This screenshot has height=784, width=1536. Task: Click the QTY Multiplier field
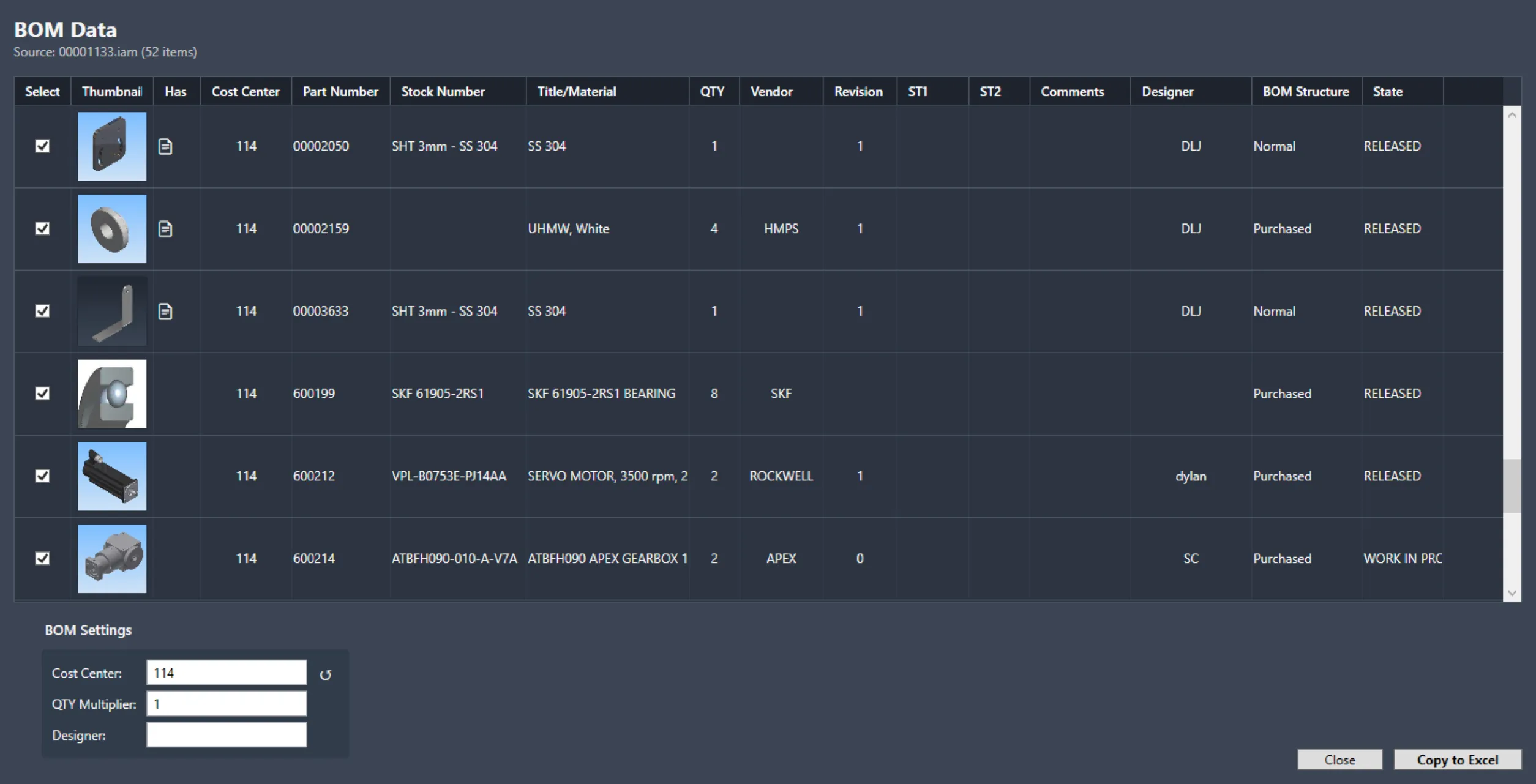pyautogui.click(x=226, y=703)
